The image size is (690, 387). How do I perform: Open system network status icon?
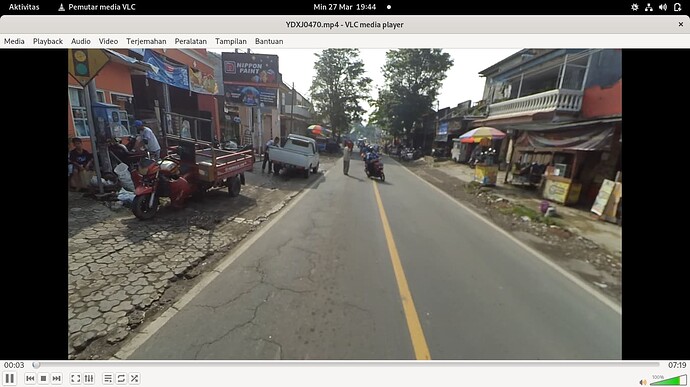click(649, 7)
